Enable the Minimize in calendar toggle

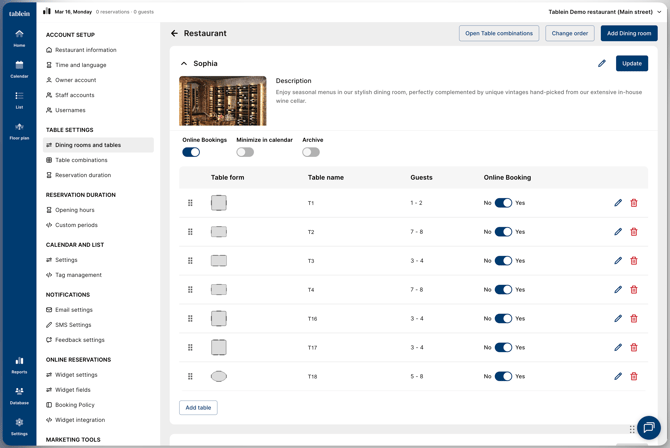[x=245, y=152]
